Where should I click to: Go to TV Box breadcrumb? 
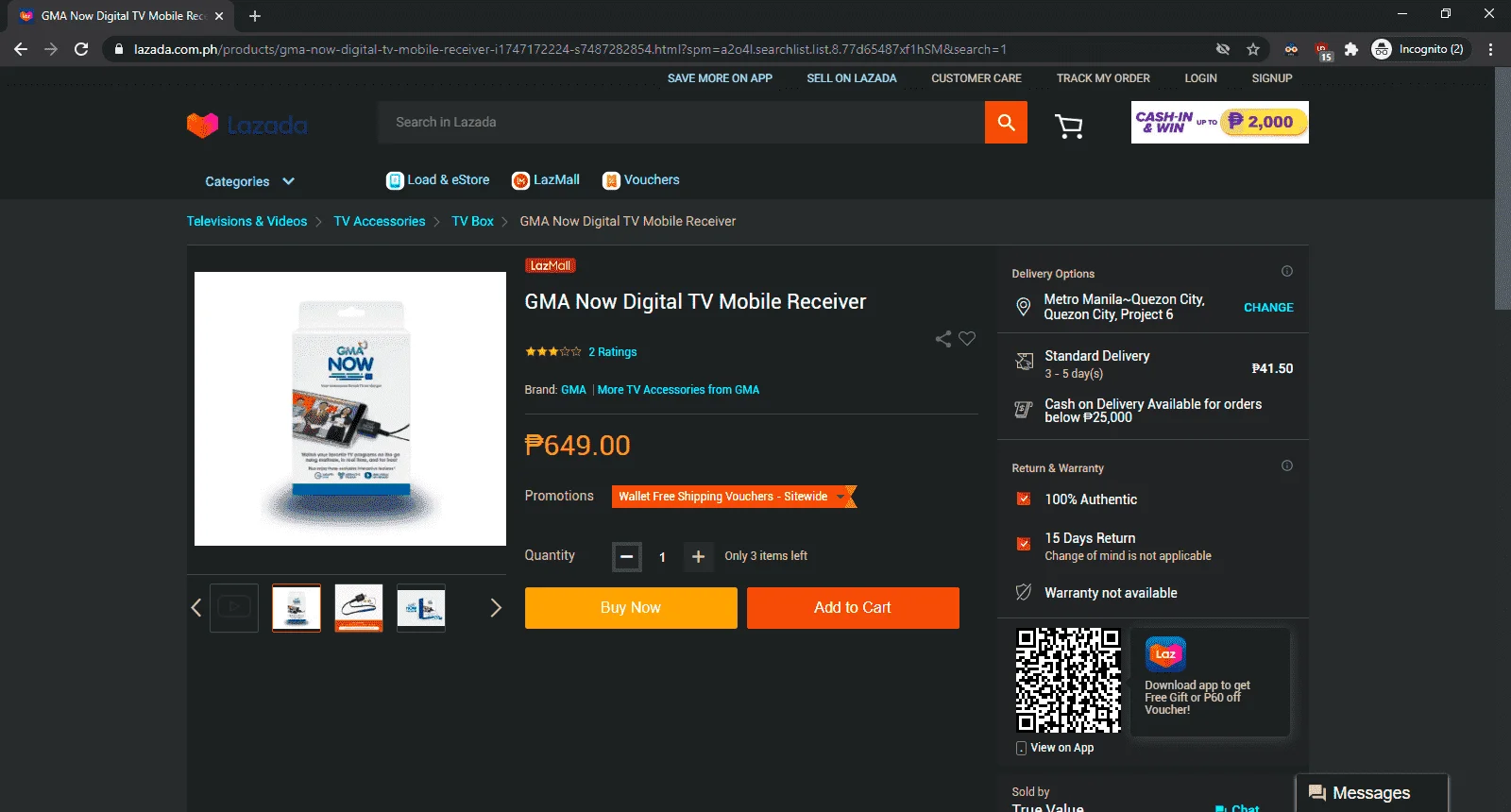coord(472,221)
